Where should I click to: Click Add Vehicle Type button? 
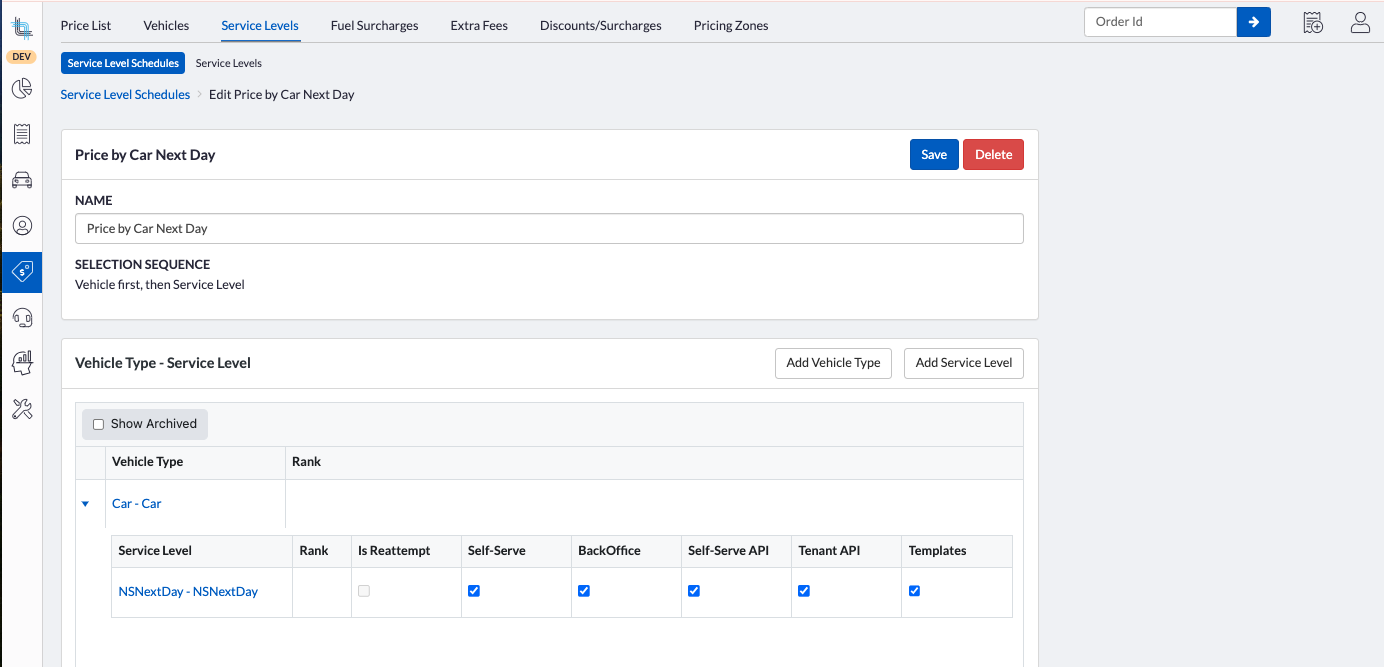click(833, 363)
